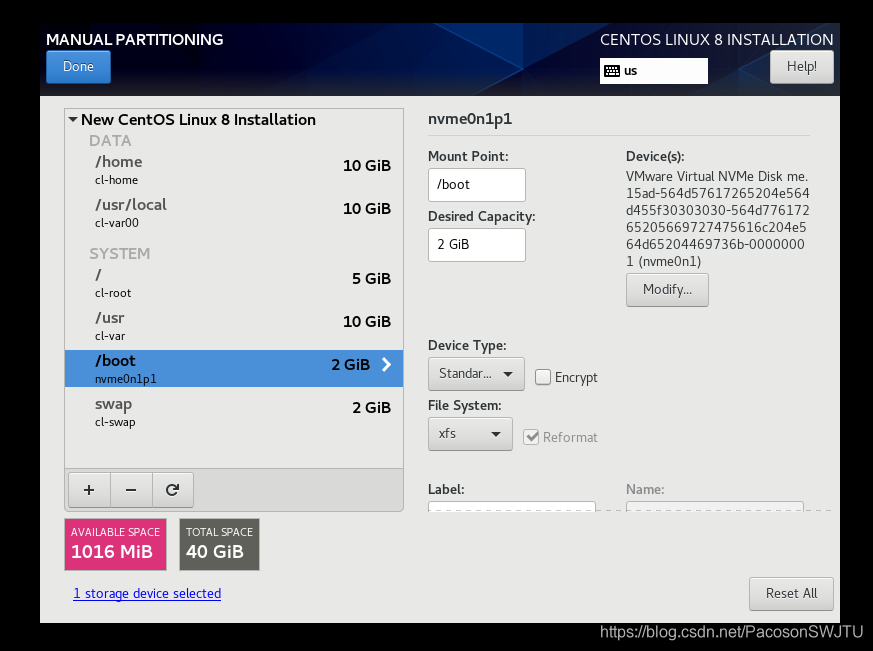Focus the Mount Point input field

click(x=477, y=185)
